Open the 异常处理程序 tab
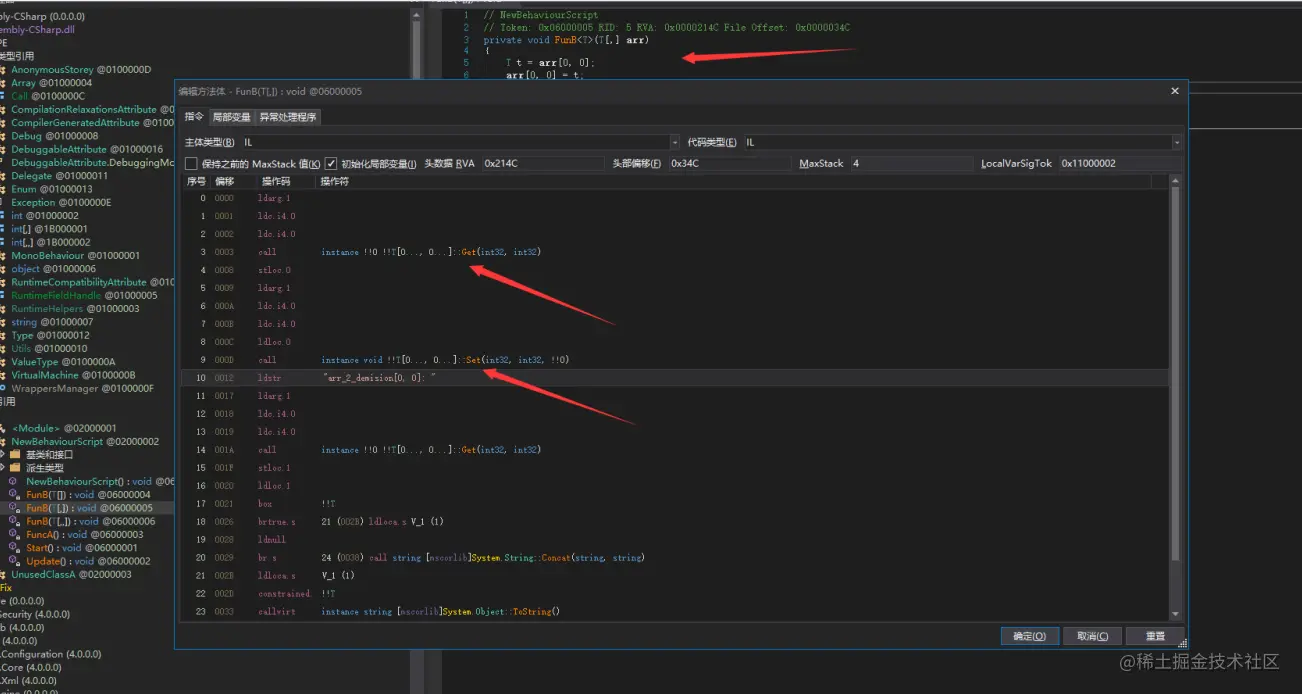This screenshot has width=1302, height=694. [288, 117]
